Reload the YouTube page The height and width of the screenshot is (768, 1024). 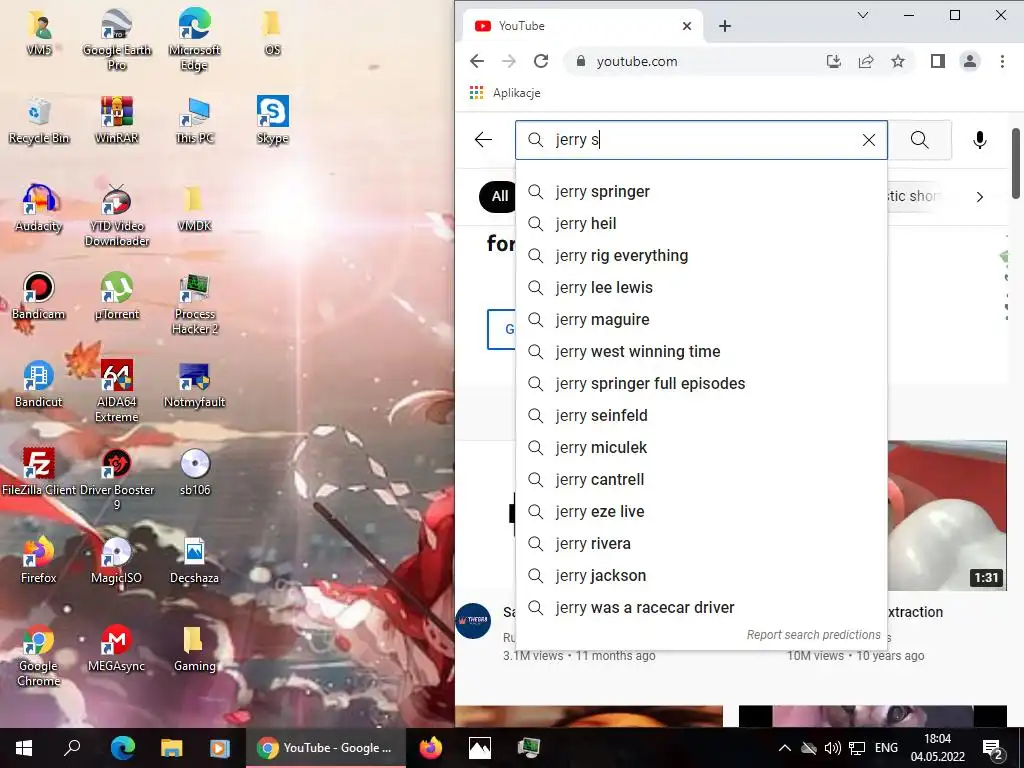tap(541, 61)
